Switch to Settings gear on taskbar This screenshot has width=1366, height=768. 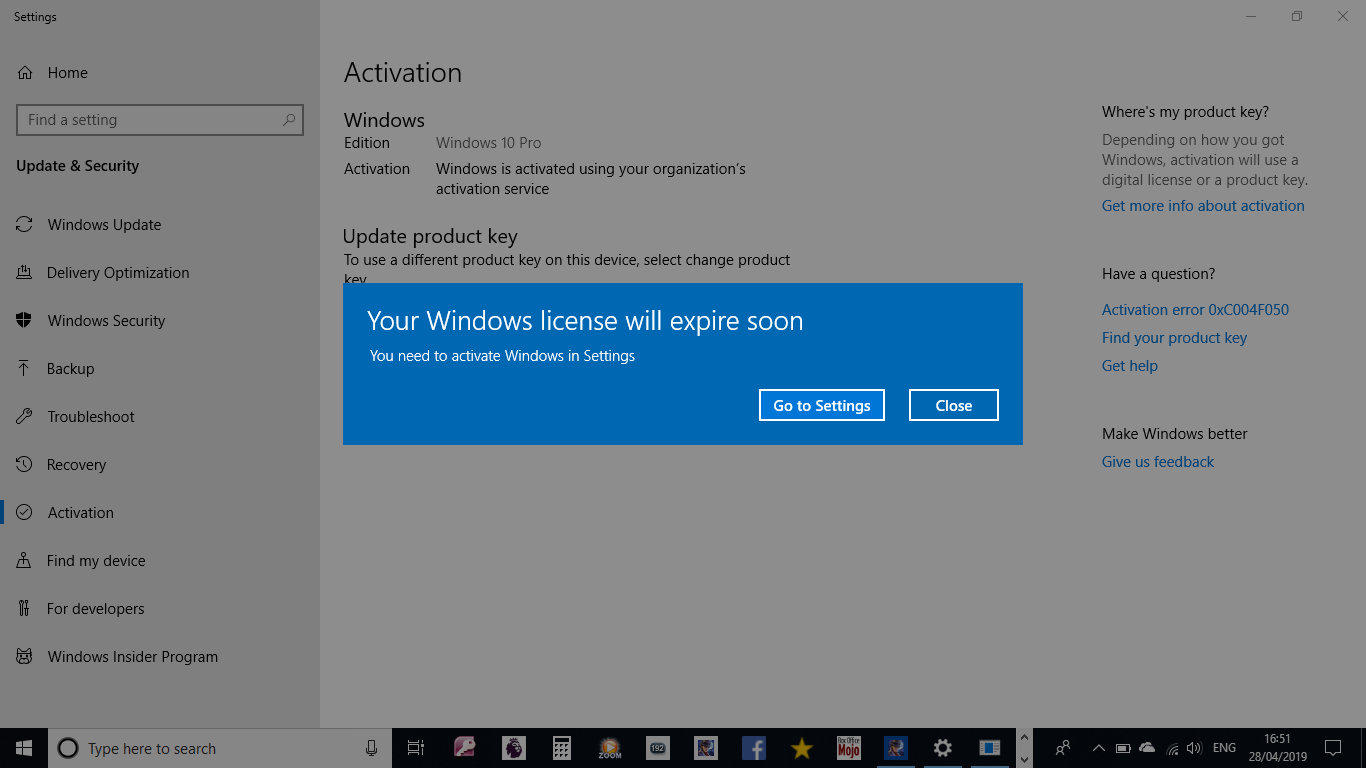click(x=942, y=748)
